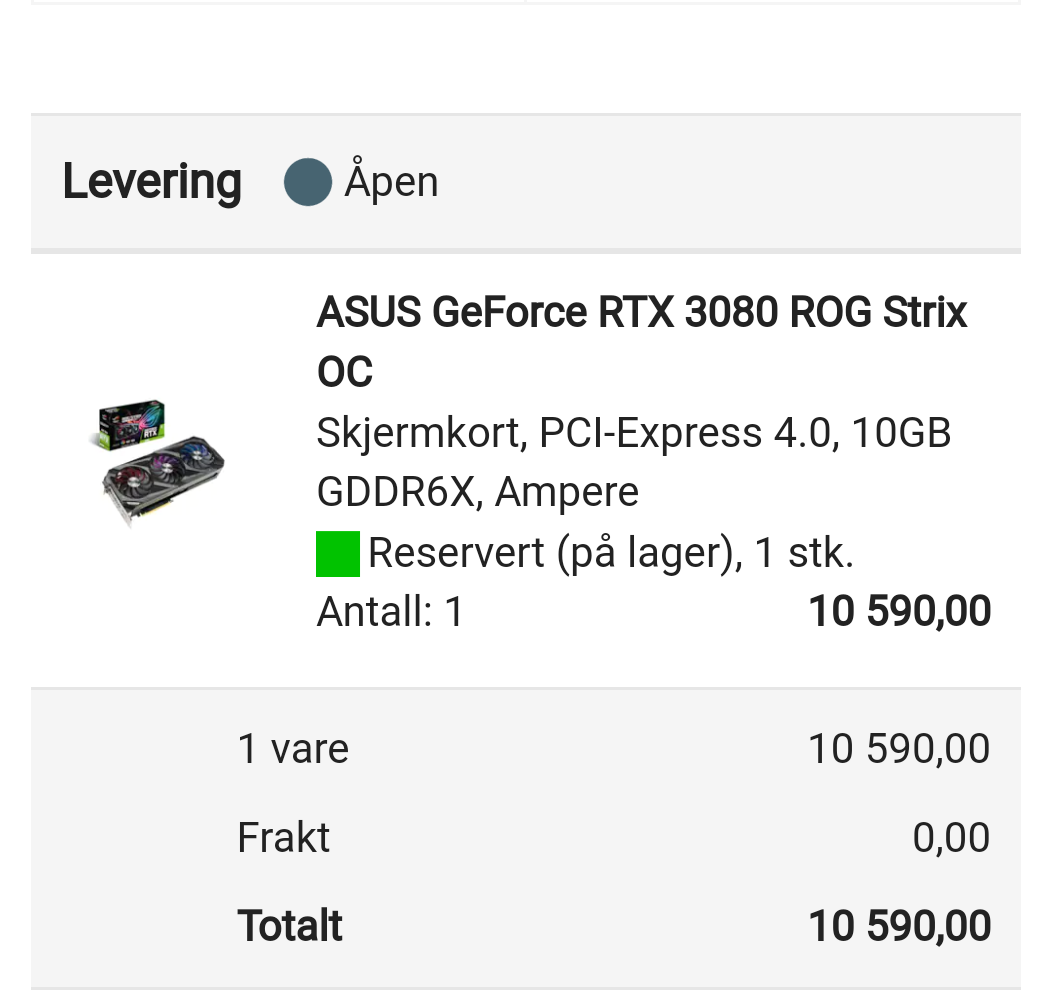Click the Frakt amount 0,00
The image size is (1037, 1004).
click(951, 837)
